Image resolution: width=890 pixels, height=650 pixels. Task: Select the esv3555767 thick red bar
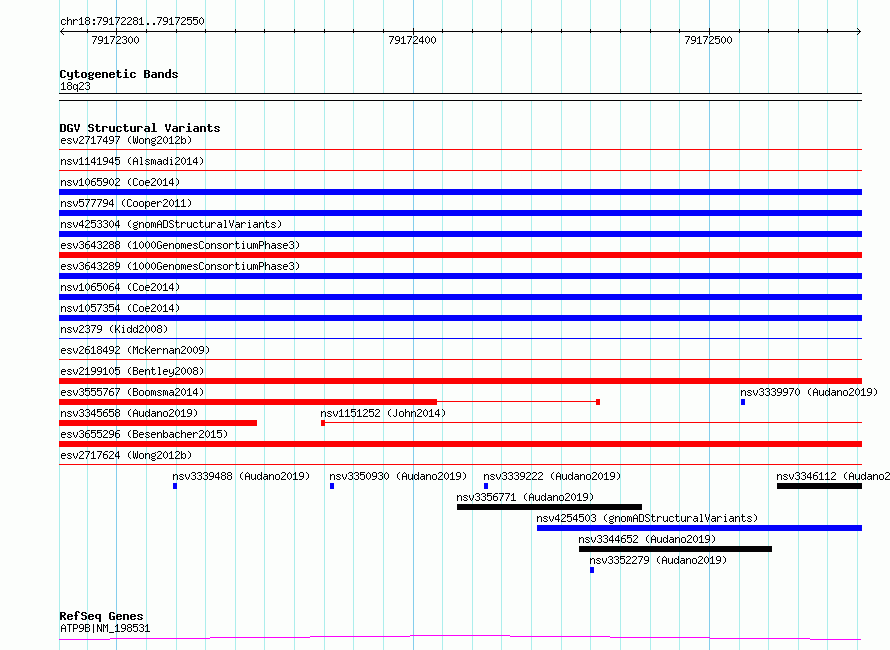coord(248,402)
